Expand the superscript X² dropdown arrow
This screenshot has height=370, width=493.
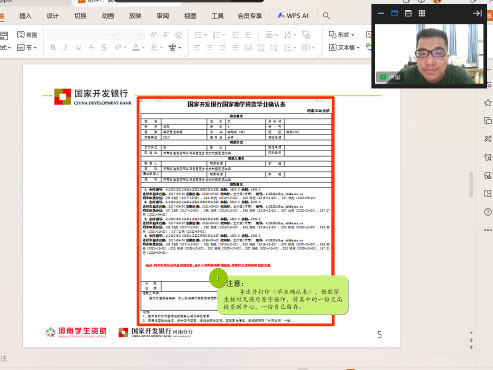coord(125,48)
